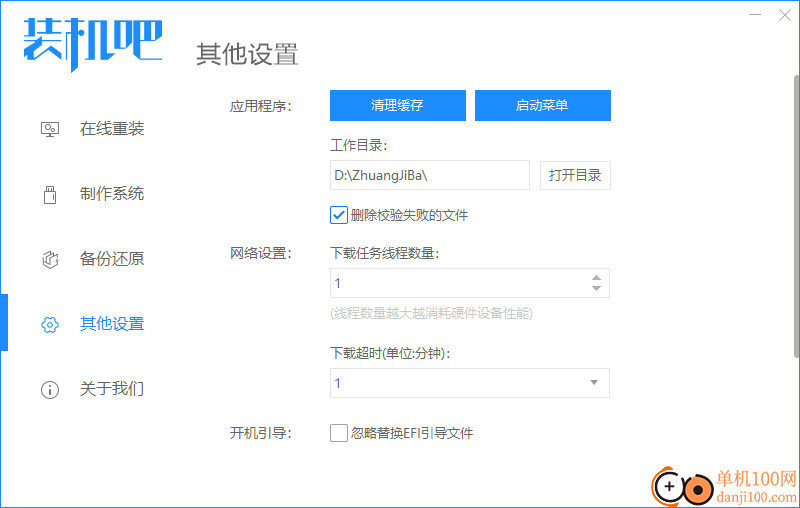
Task: Click the 其他设置 page heading
Action: click(247, 54)
